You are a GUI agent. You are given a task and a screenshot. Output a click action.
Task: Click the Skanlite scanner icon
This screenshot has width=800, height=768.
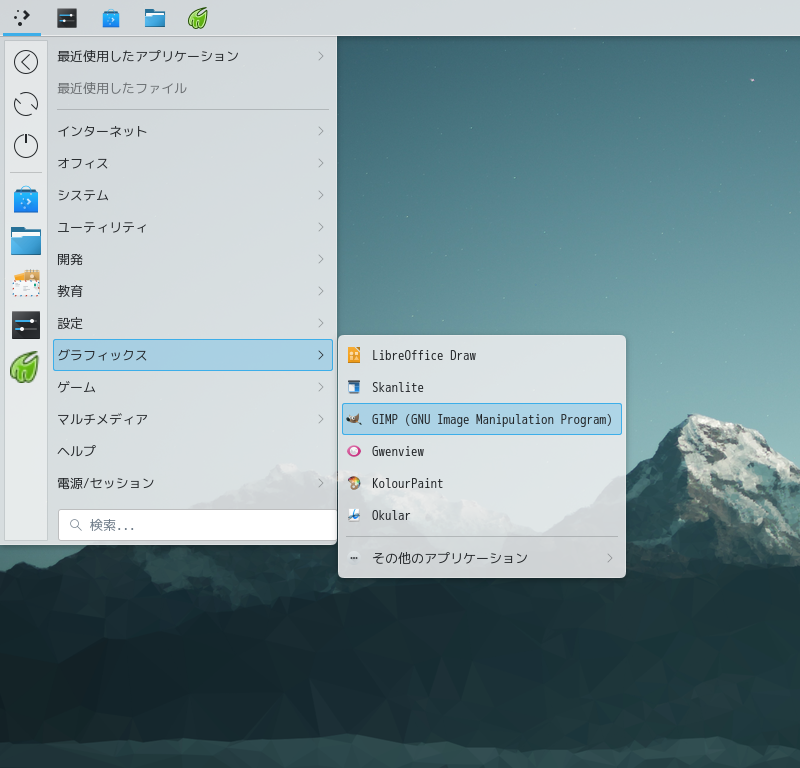click(x=354, y=387)
